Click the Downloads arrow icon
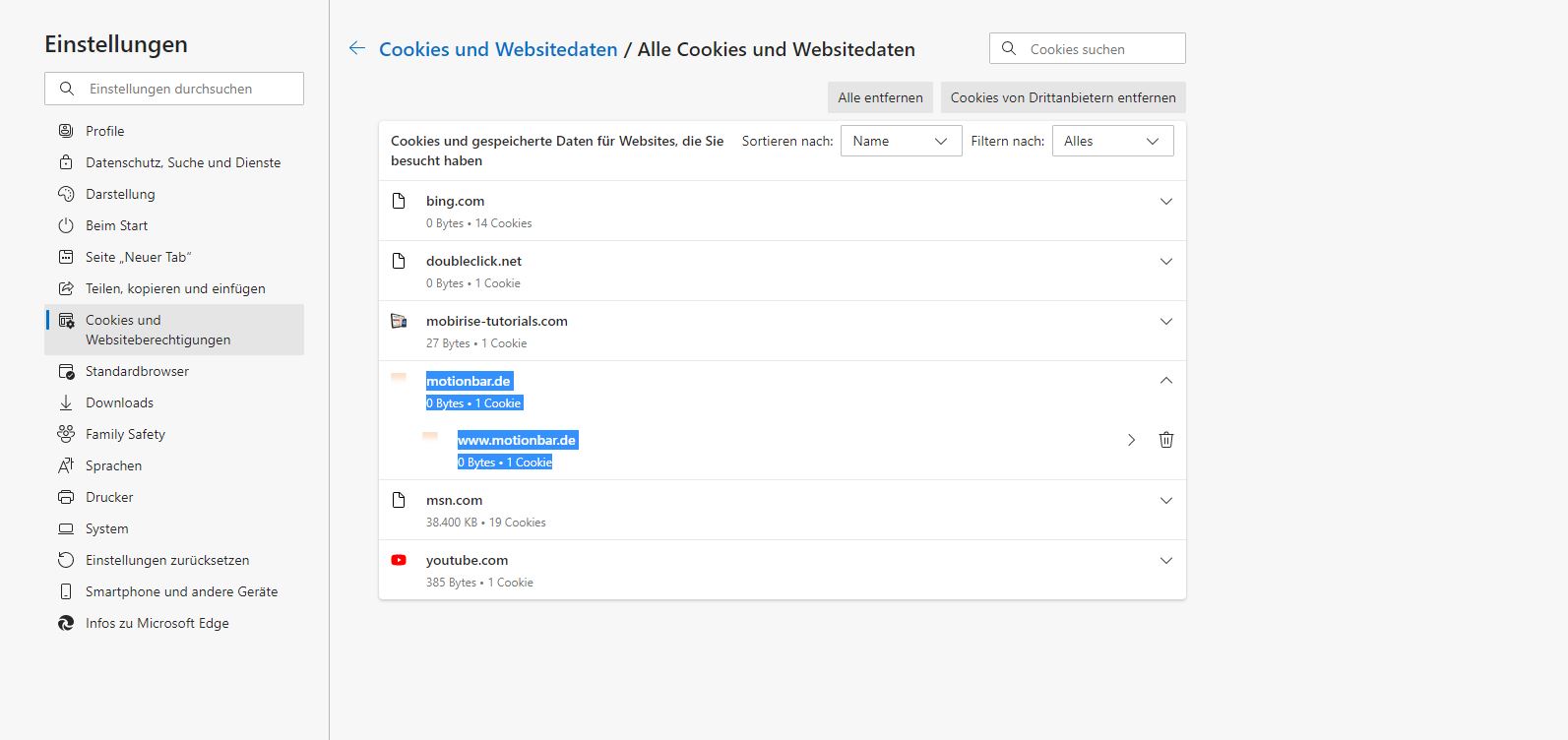The height and width of the screenshot is (740, 1568). [x=66, y=402]
